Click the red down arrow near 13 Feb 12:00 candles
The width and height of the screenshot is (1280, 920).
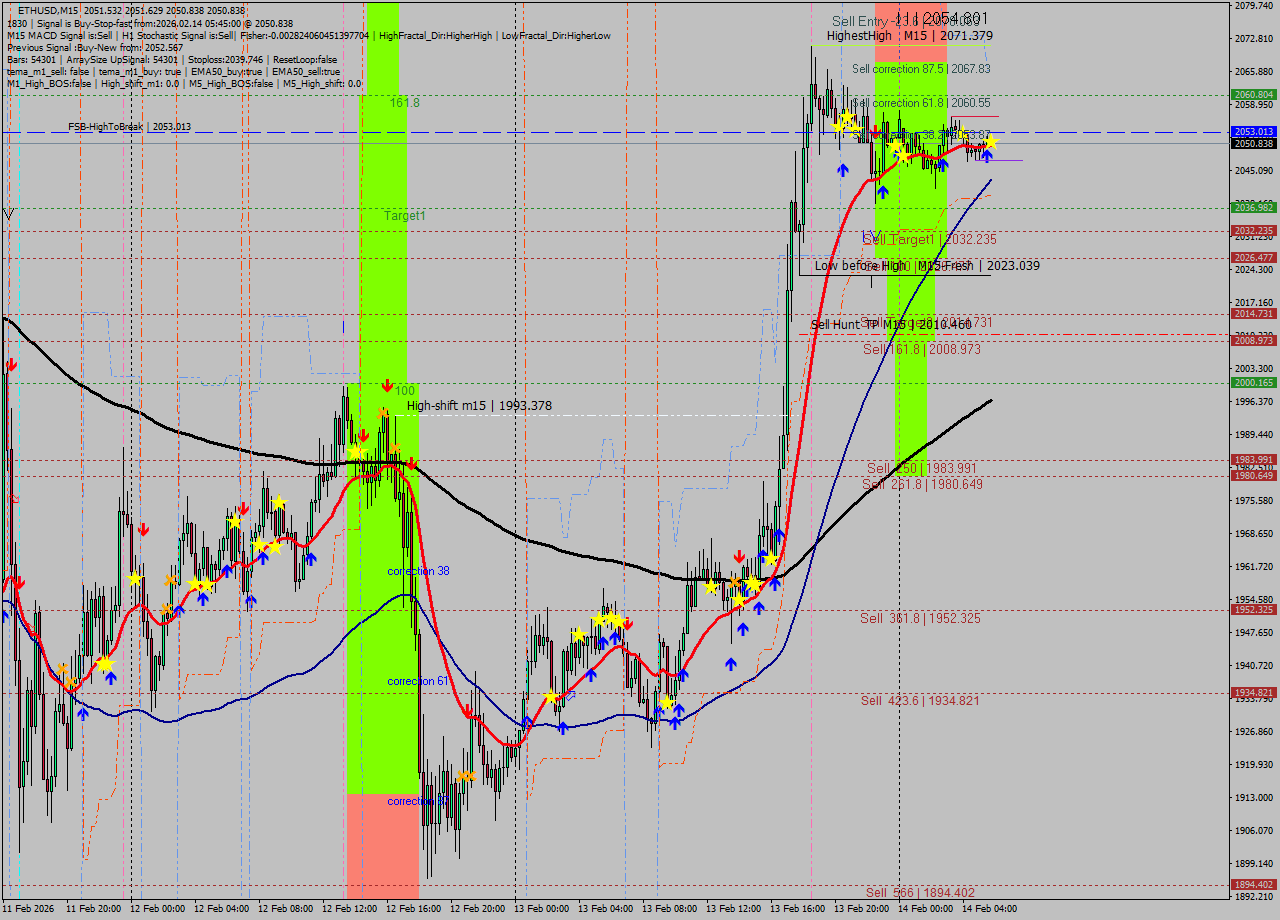pyautogui.click(x=740, y=556)
